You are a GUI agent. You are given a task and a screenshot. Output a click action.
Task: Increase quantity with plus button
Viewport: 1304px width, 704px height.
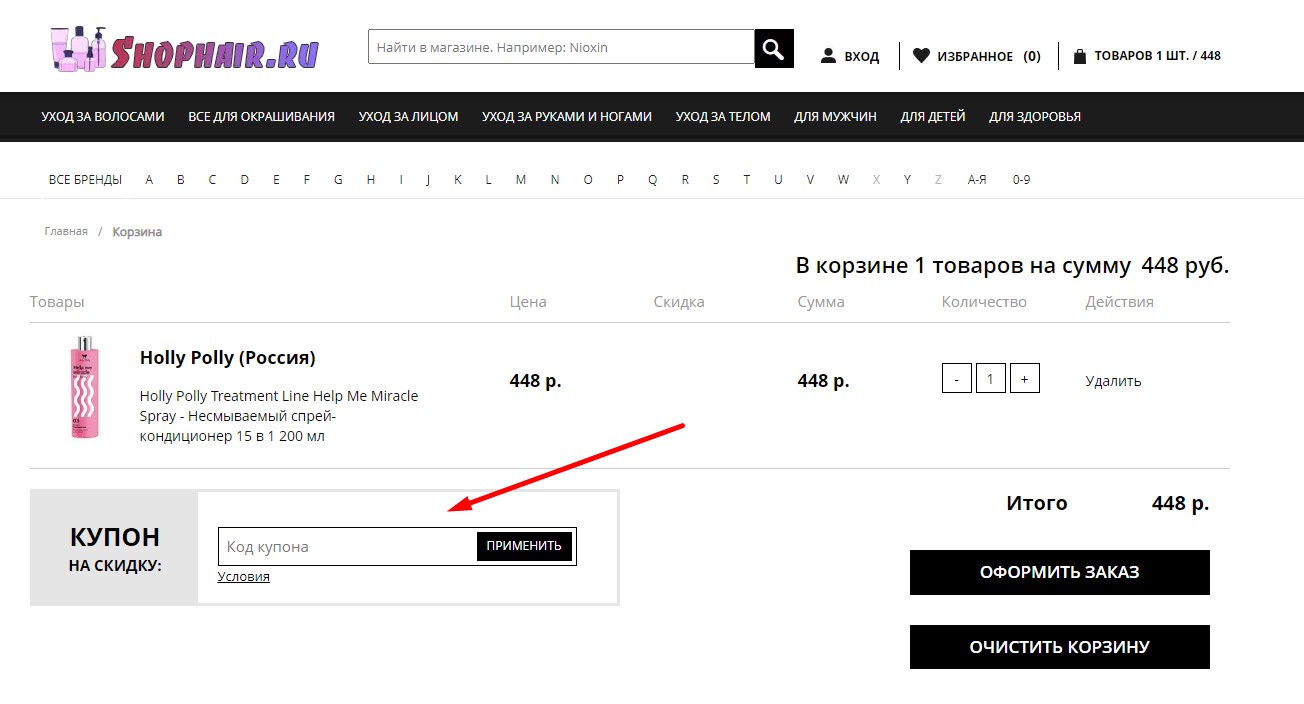pyautogui.click(x=1025, y=380)
